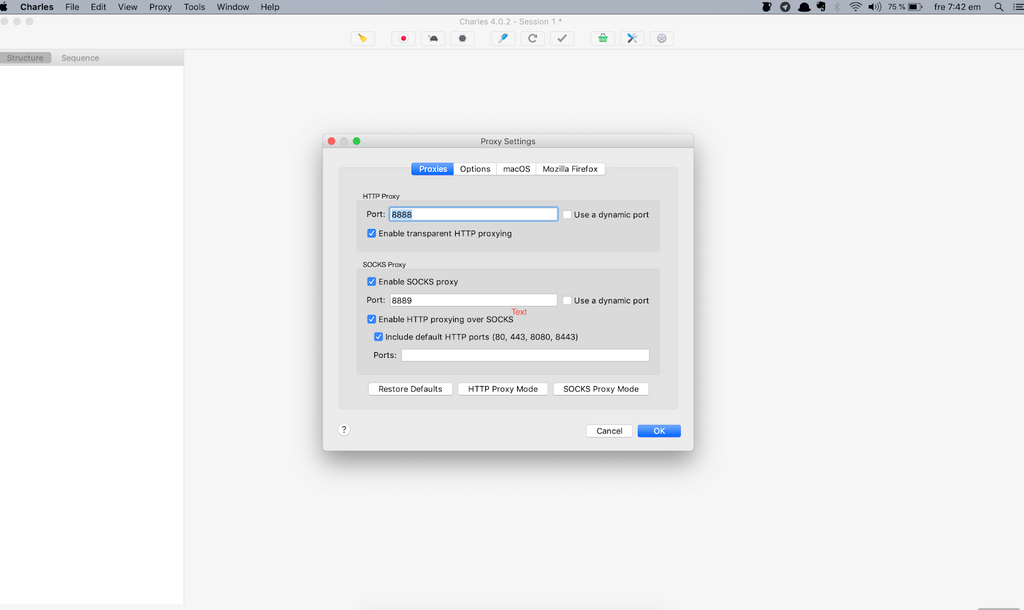Switch to the Mozilla Firefox tab

coord(570,169)
